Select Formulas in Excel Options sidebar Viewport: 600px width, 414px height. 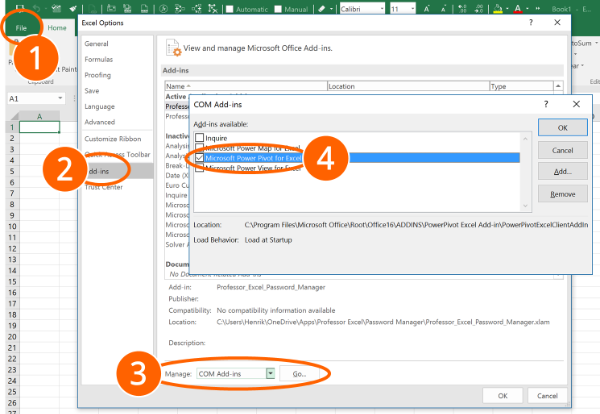click(x=98, y=59)
